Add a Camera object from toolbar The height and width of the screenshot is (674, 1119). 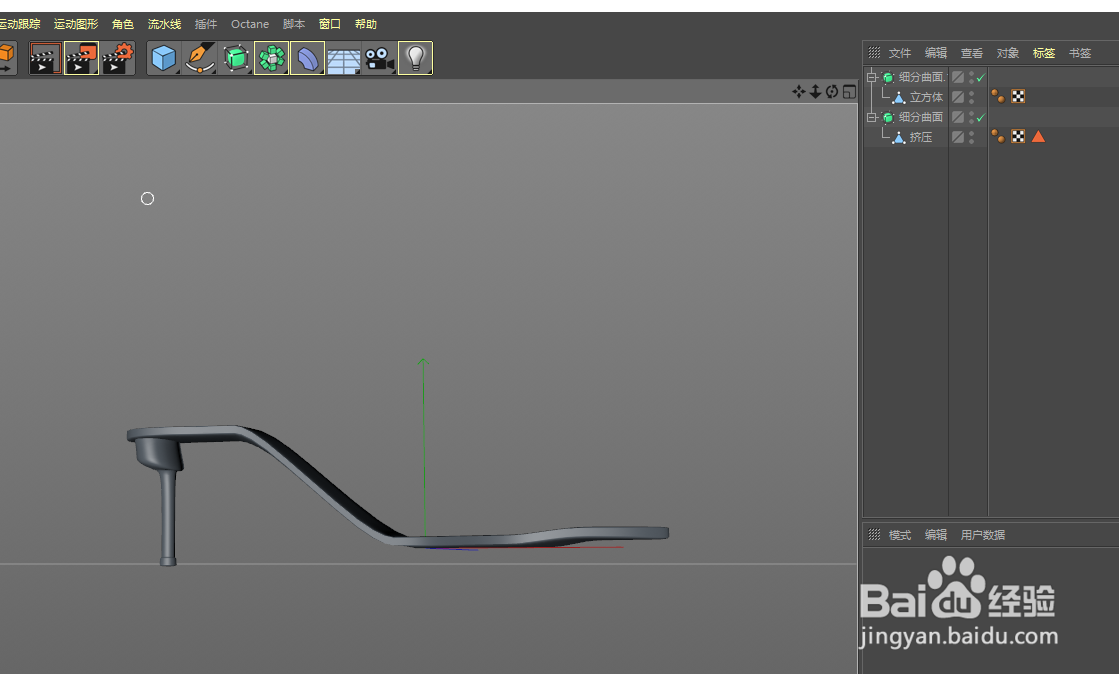(380, 59)
